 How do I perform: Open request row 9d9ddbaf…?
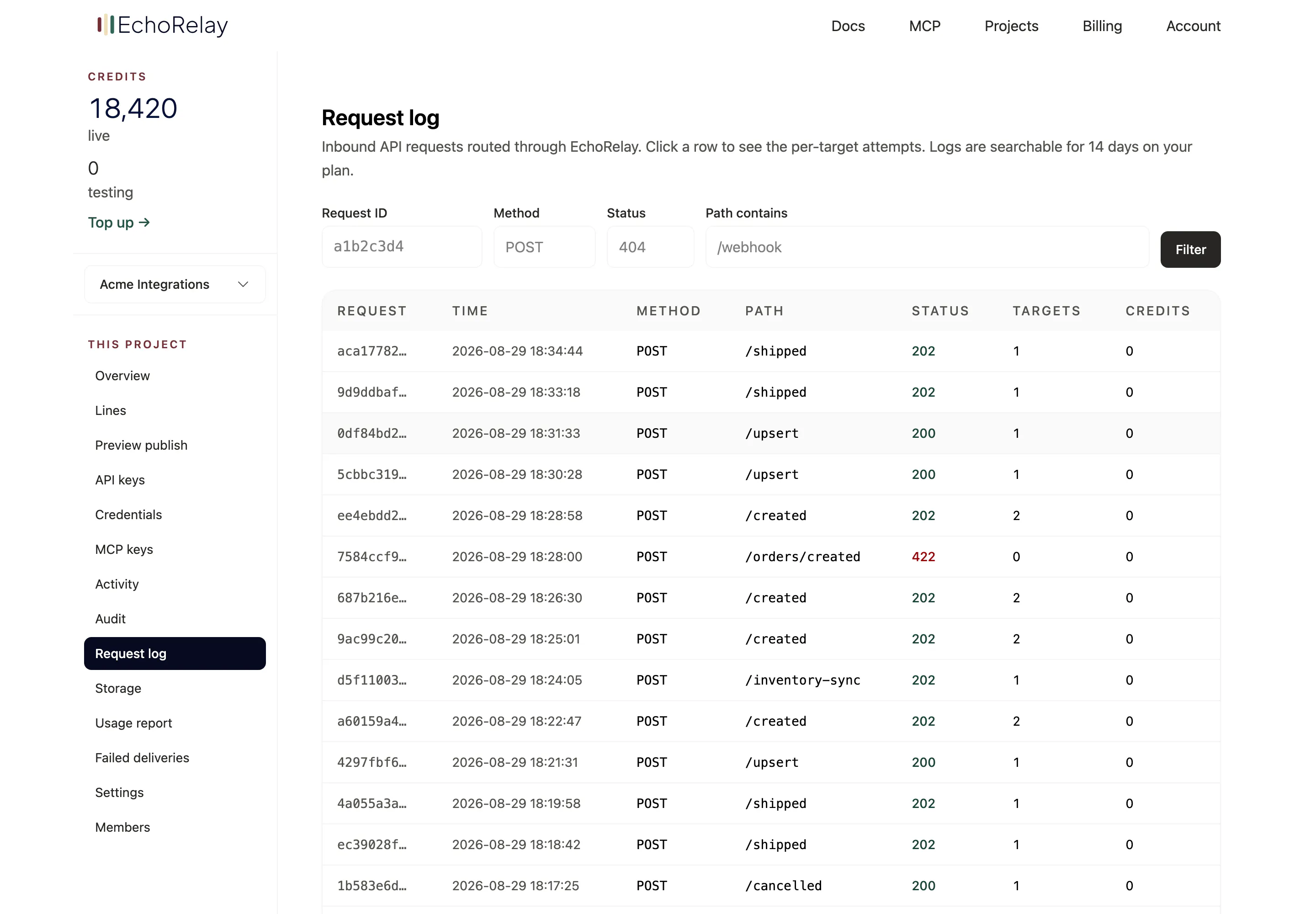pos(771,392)
